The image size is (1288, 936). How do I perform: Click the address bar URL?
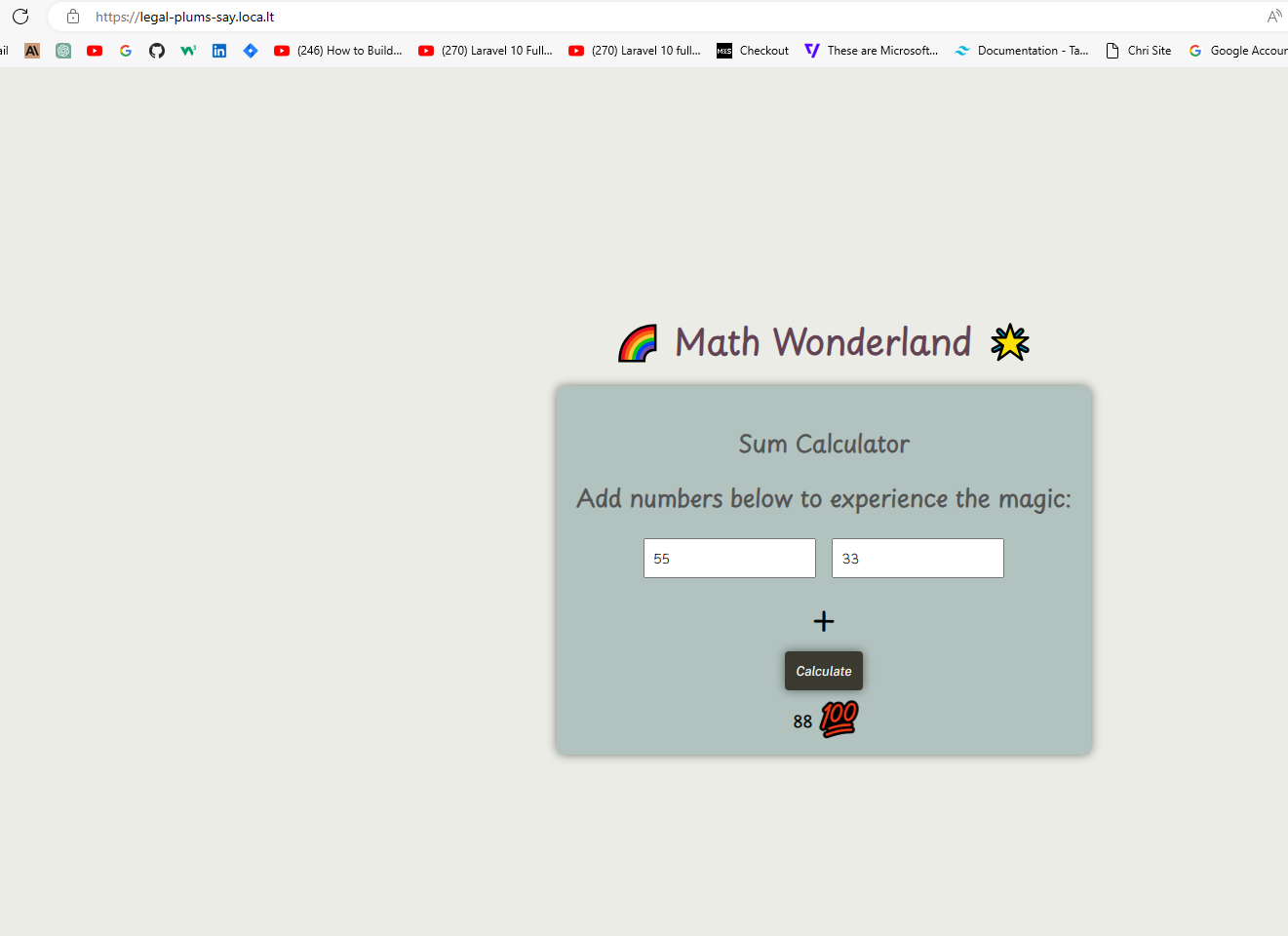pos(185,17)
